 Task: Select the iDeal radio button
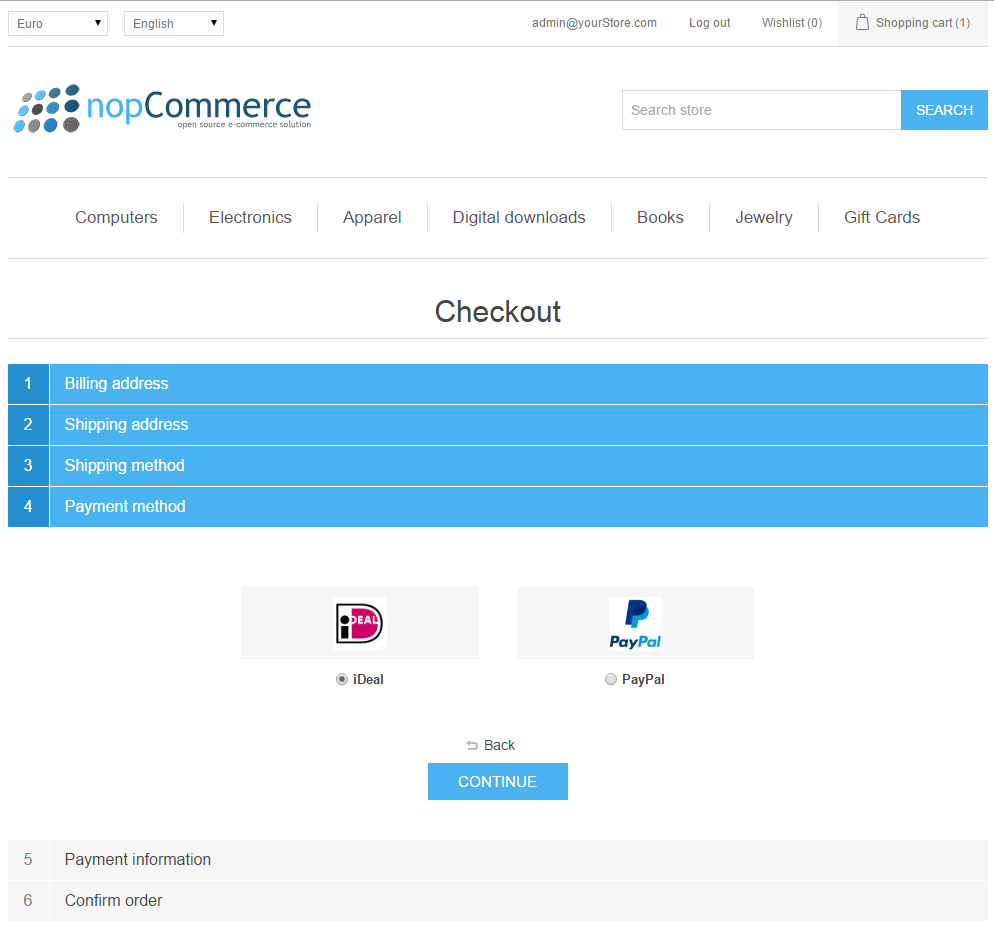click(x=342, y=679)
